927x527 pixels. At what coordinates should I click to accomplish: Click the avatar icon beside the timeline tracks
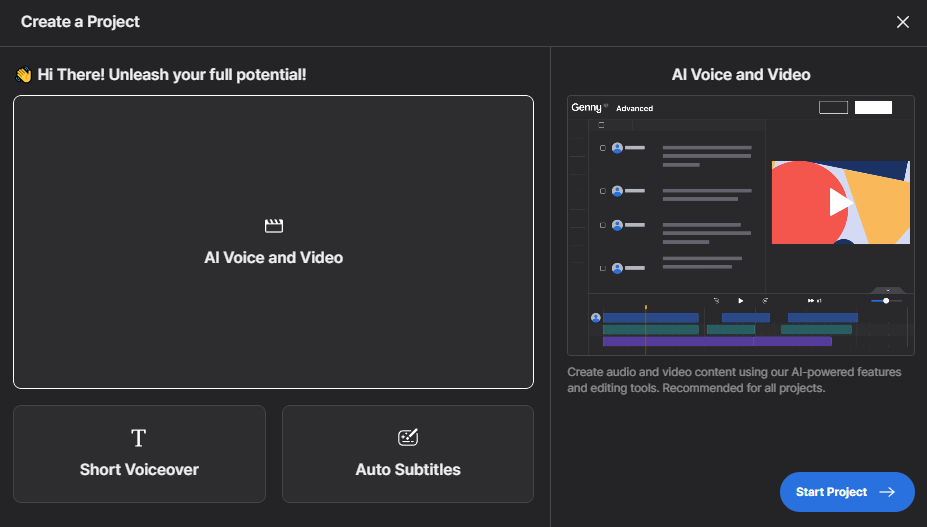(596, 318)
